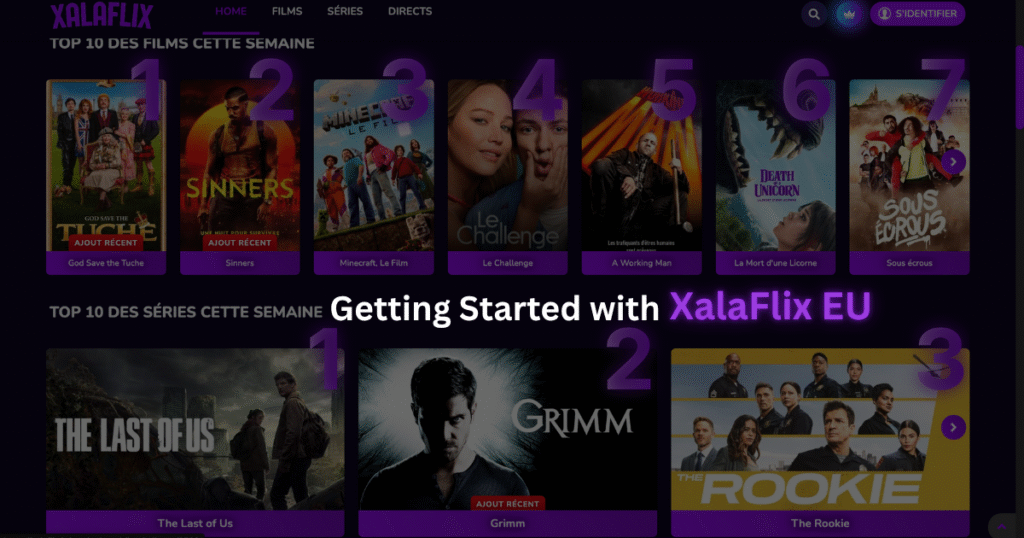Click the crown premium icon
1024x538 pixels.
[x=848, y=14]
